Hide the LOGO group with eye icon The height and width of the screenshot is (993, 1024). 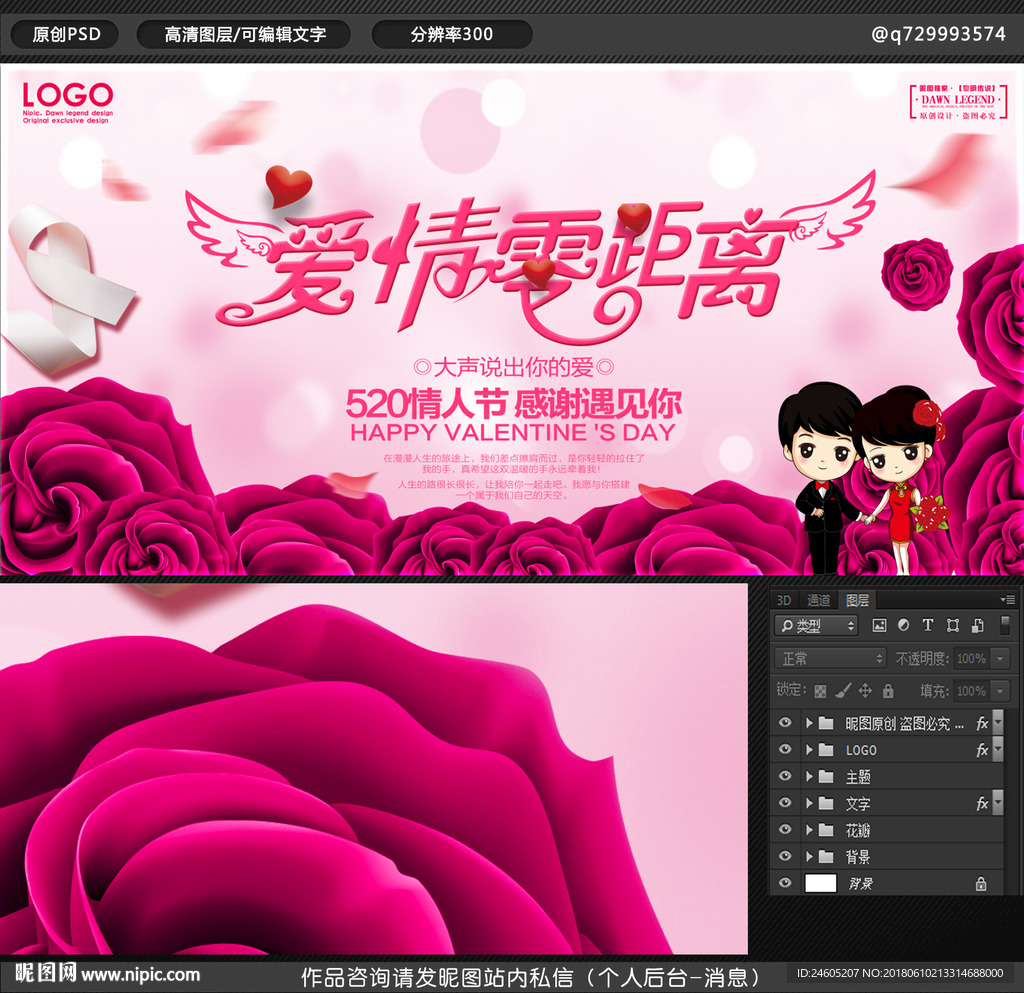pyautogui.click(x=785, y=749)
